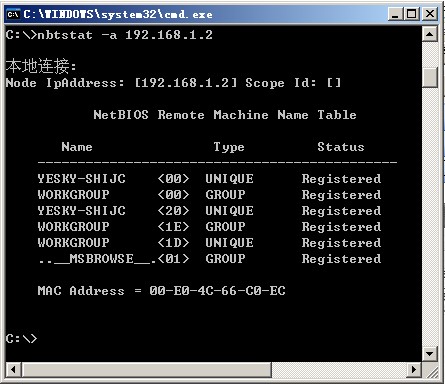The width and height of the screenshot is (445, 384).
Task: Click the Type column header
Action: pyautogui.click(x=229, y=147)
